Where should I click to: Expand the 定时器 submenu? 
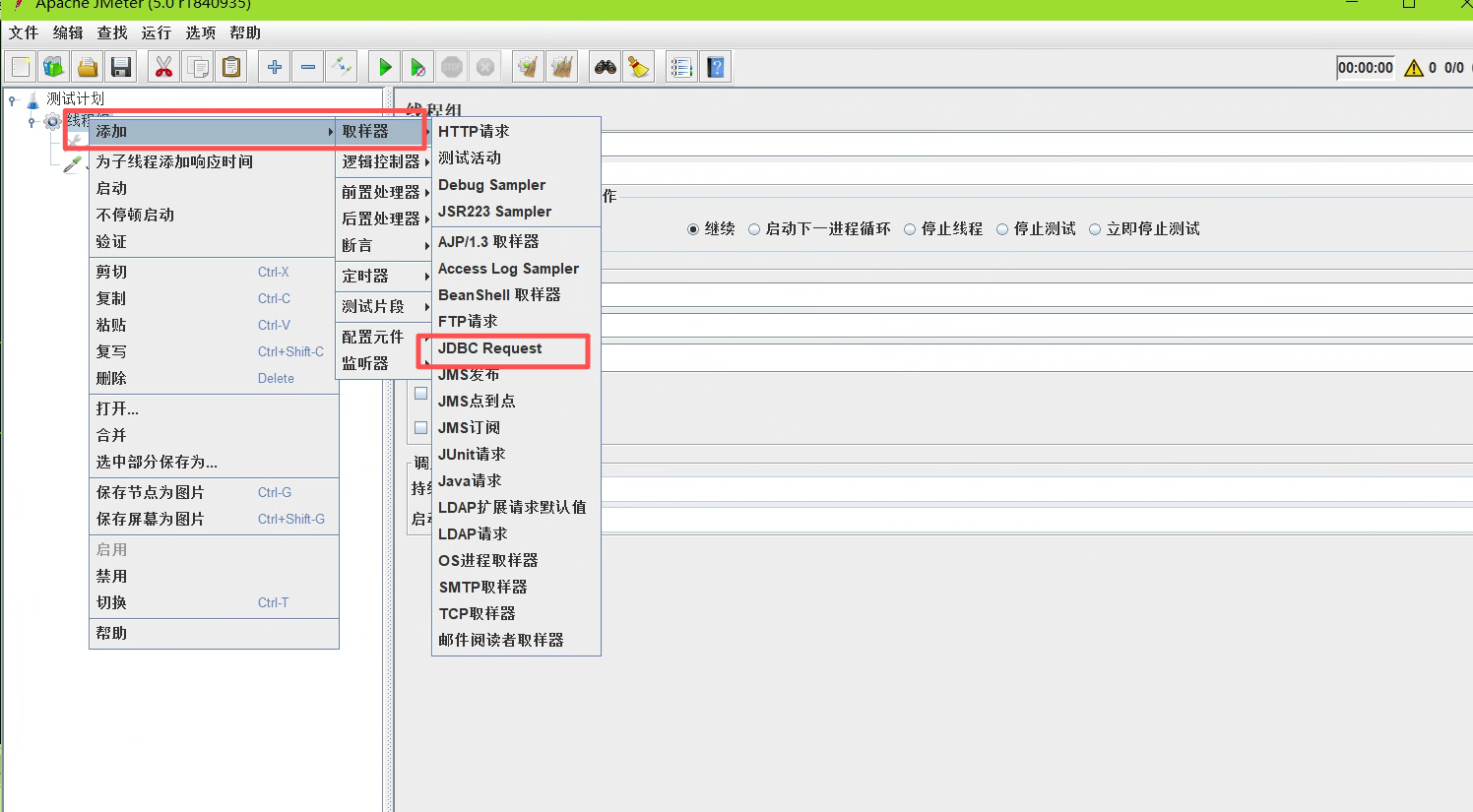pyautogui.click(x=382, y=277)
